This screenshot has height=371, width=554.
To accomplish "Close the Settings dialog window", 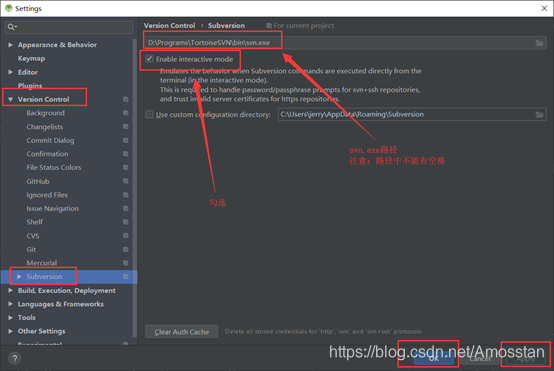I will pos(544,8).
